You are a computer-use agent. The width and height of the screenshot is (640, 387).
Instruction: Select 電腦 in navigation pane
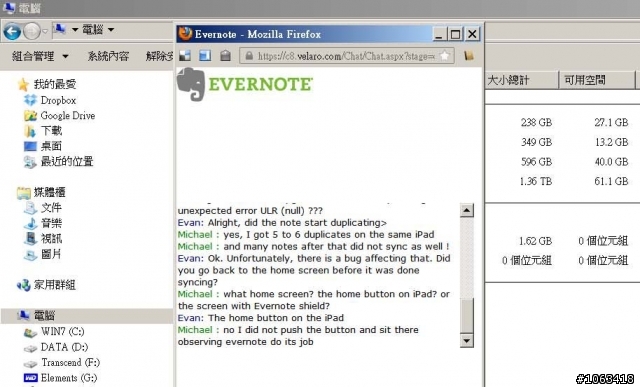pyautogui.click(x=44, y=316)
